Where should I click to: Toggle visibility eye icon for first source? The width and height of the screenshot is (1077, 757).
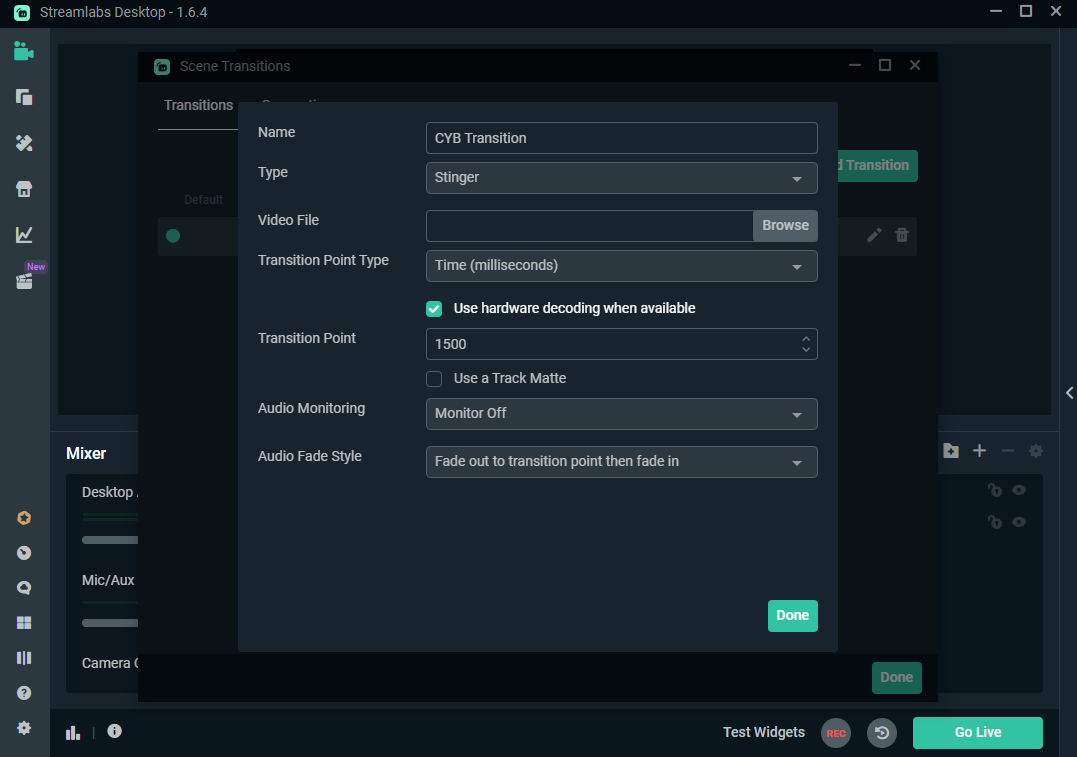tap(1019, 490)
